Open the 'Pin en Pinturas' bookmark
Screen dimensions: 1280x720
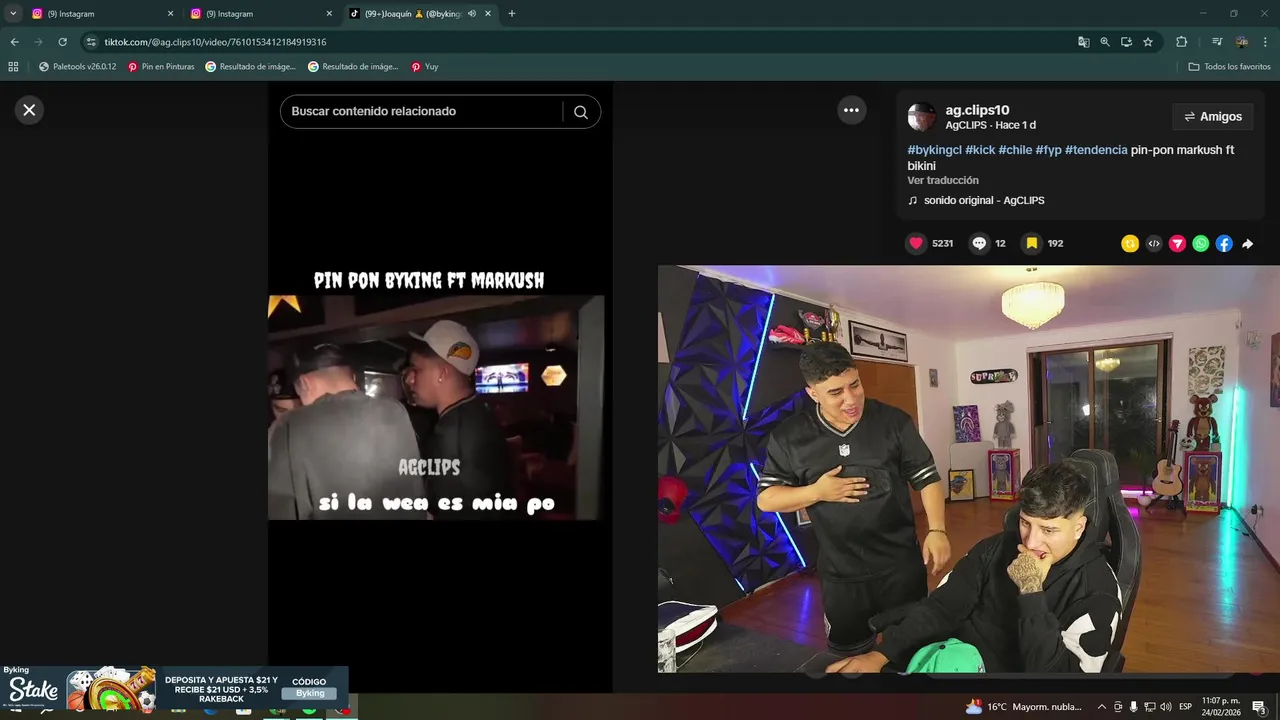click(161, 67)
